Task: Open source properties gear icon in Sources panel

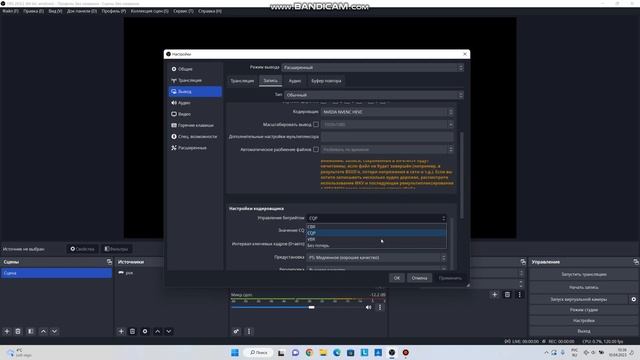Action: 145,331
